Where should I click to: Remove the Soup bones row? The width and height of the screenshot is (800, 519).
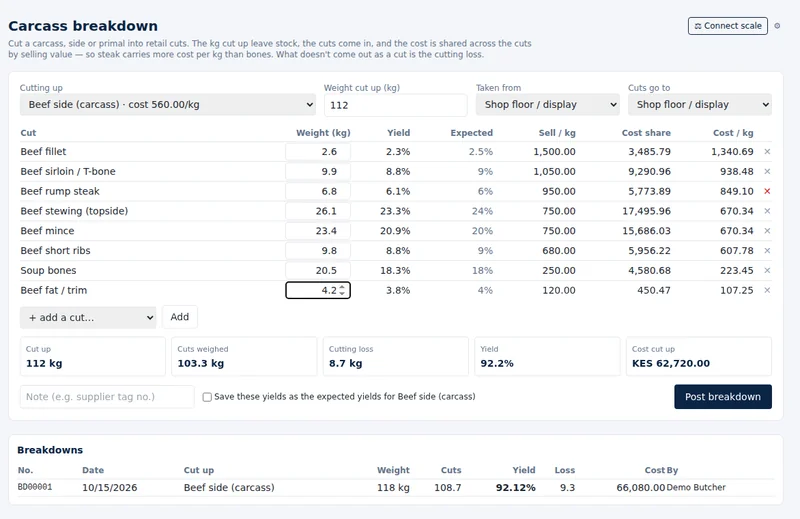coord(767,270)
